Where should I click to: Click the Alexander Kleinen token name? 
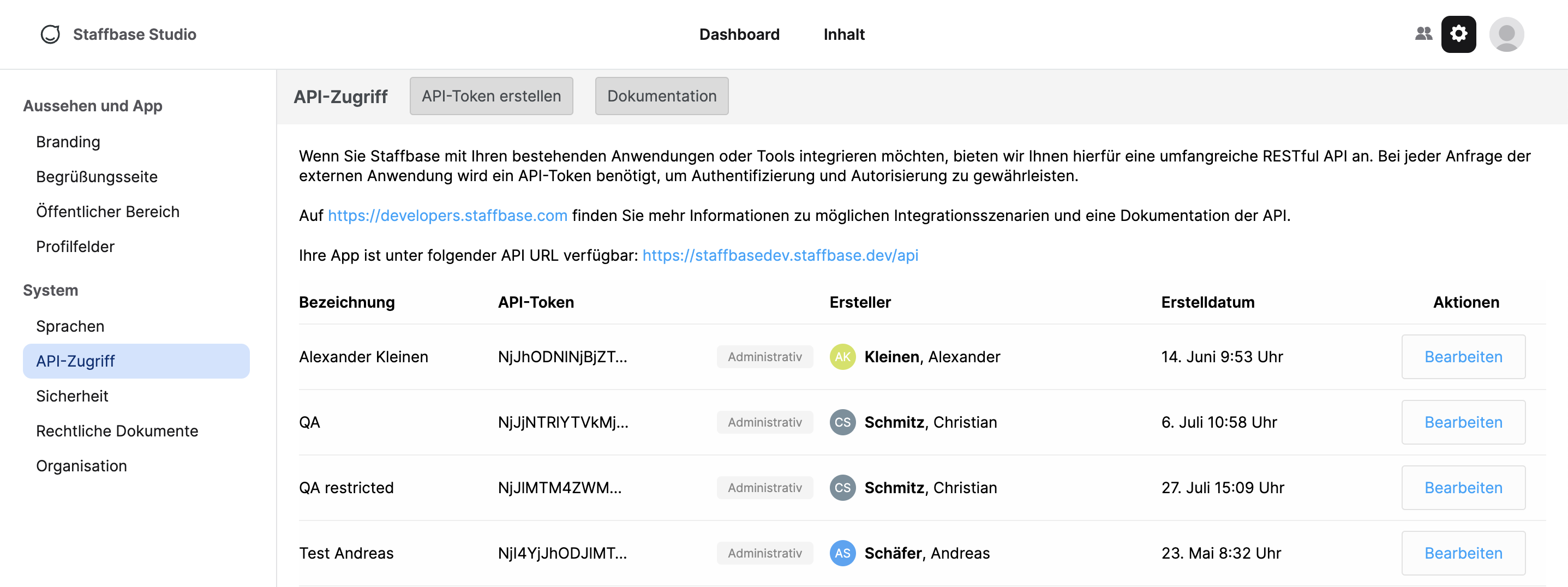363,357
